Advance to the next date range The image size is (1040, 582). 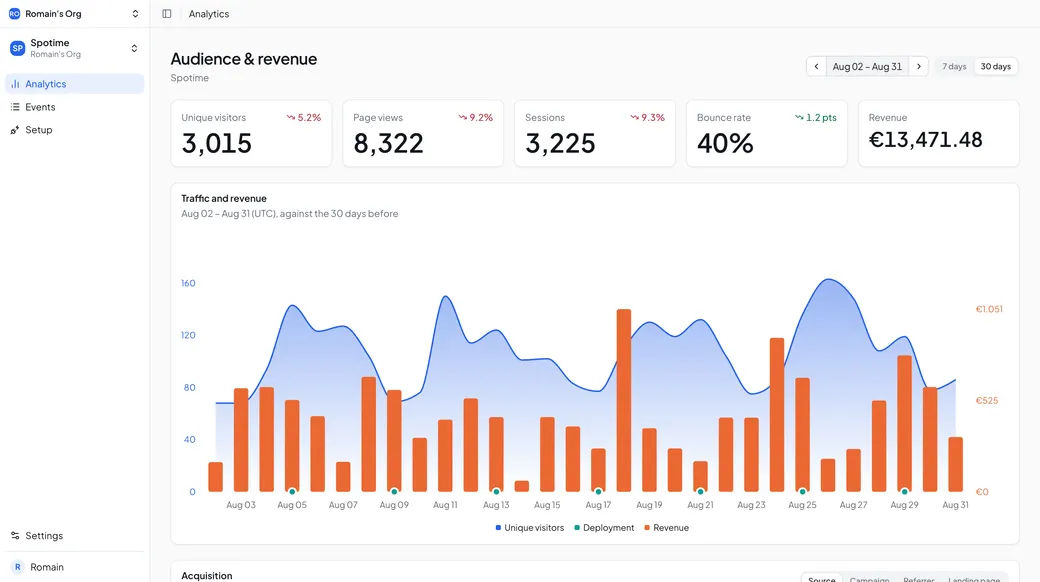click(919, 66)
